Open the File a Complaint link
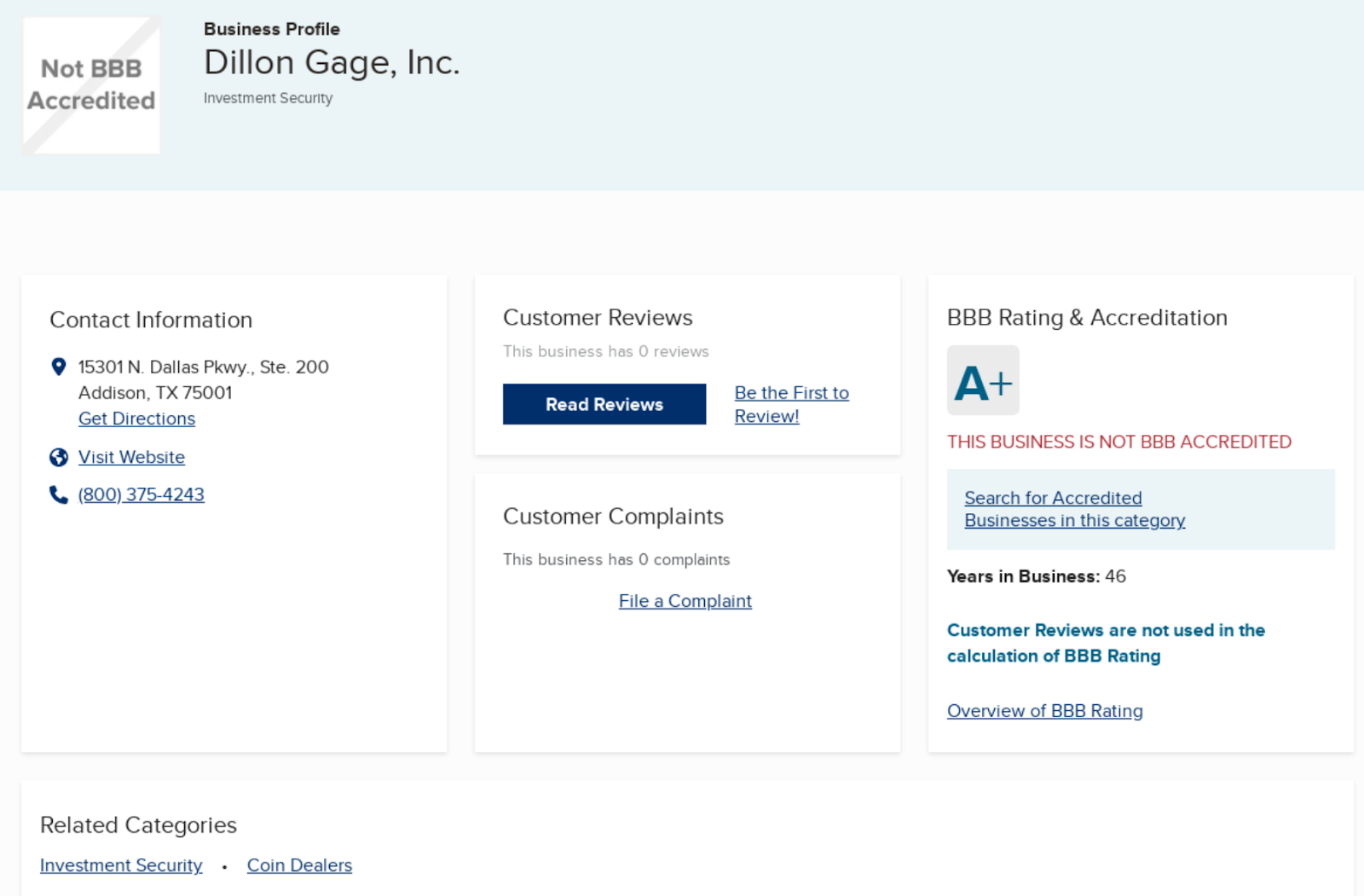 pos(685,601)
